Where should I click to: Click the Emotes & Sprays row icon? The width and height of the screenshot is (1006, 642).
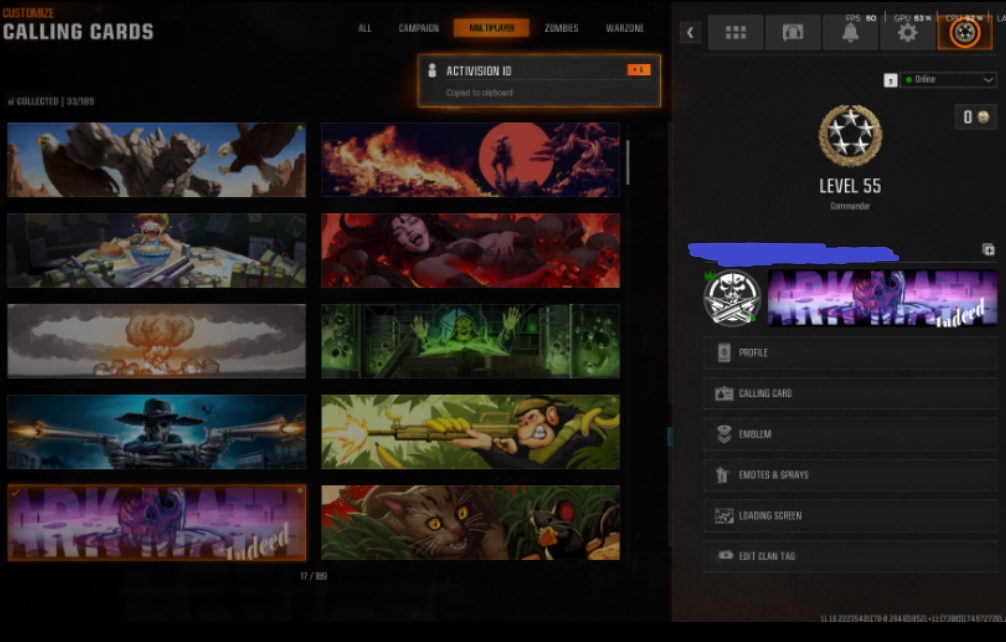coord(722,475)
